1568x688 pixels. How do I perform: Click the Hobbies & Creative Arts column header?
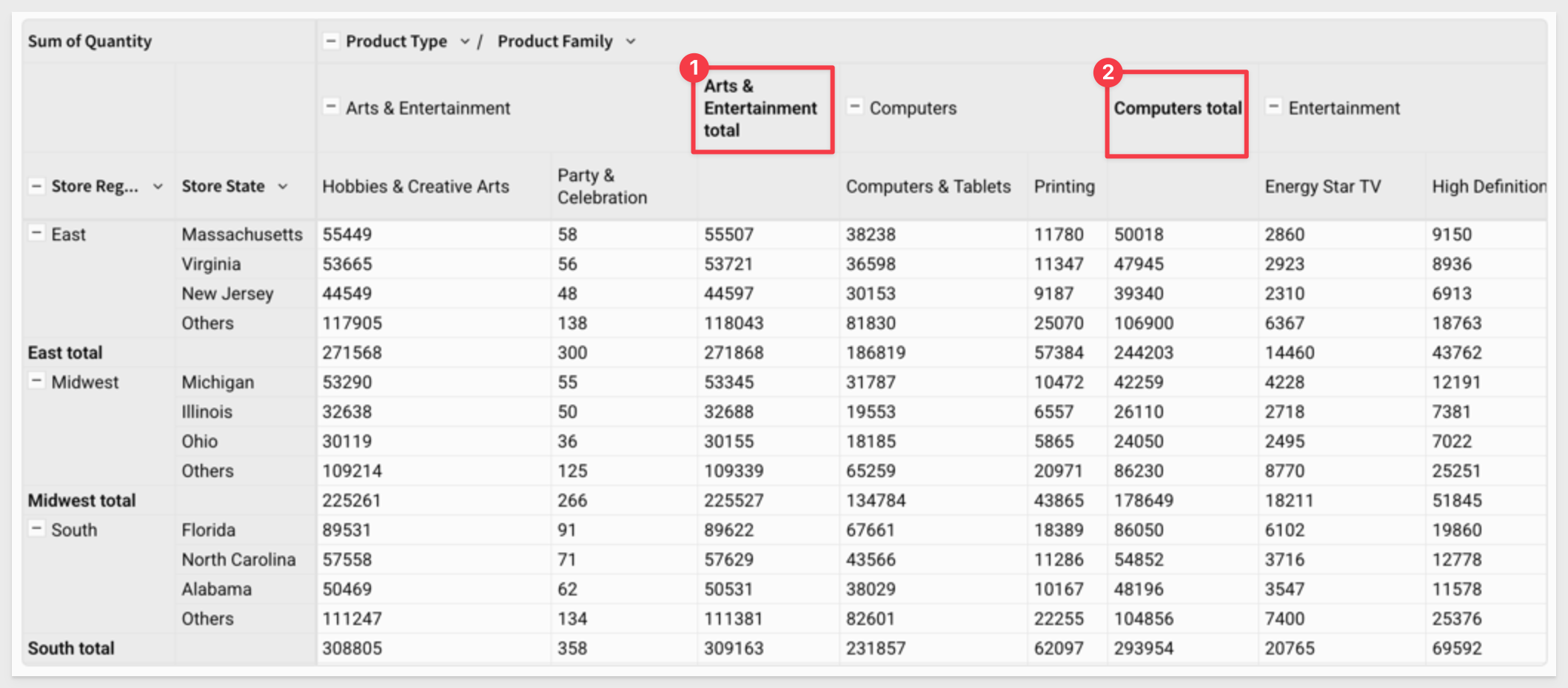415,186
